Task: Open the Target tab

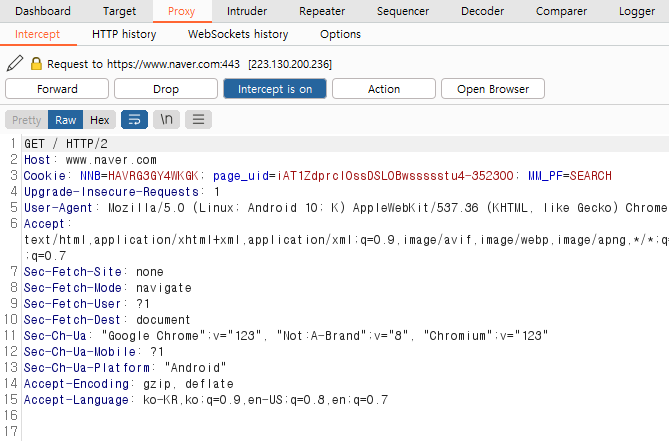Action: tap(119, 11)
